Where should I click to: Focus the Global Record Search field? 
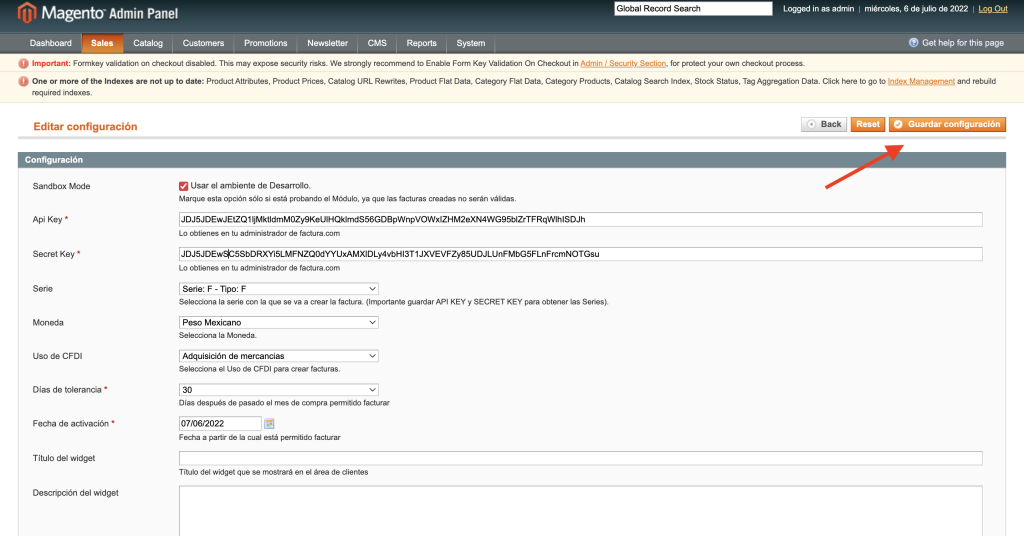coord(693,8)
